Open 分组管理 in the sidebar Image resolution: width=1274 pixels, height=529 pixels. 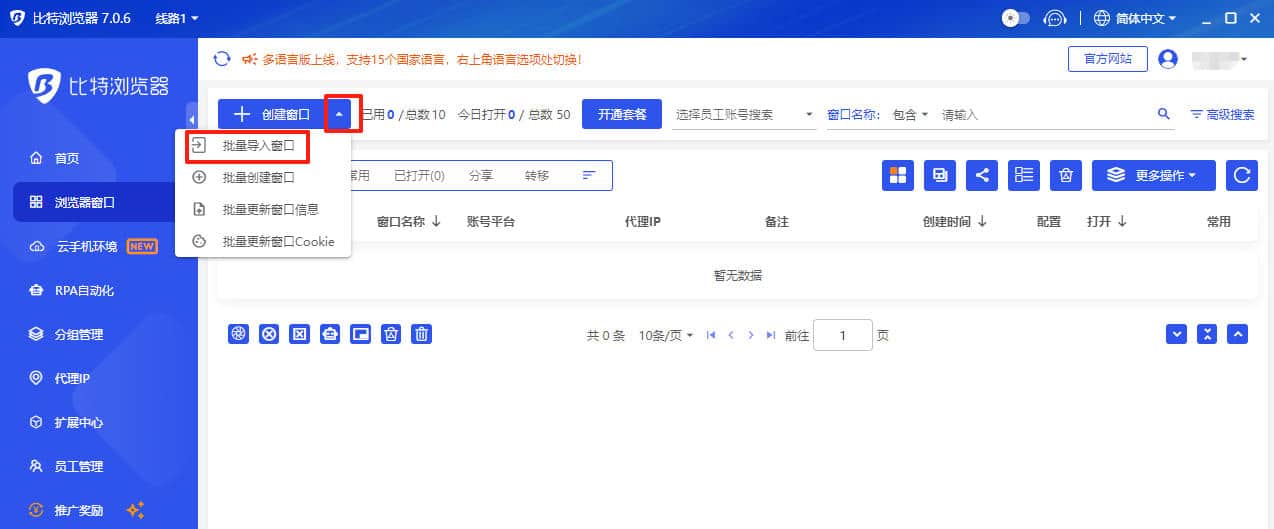coord(66,334)
